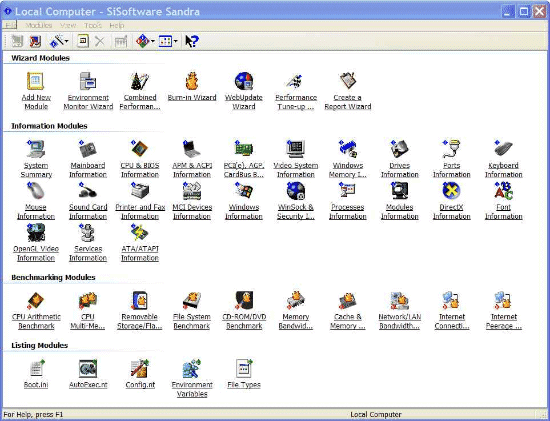Click the properties toolbar icon
The height and width of the screenshot is (421, 550).
point(83,41)
